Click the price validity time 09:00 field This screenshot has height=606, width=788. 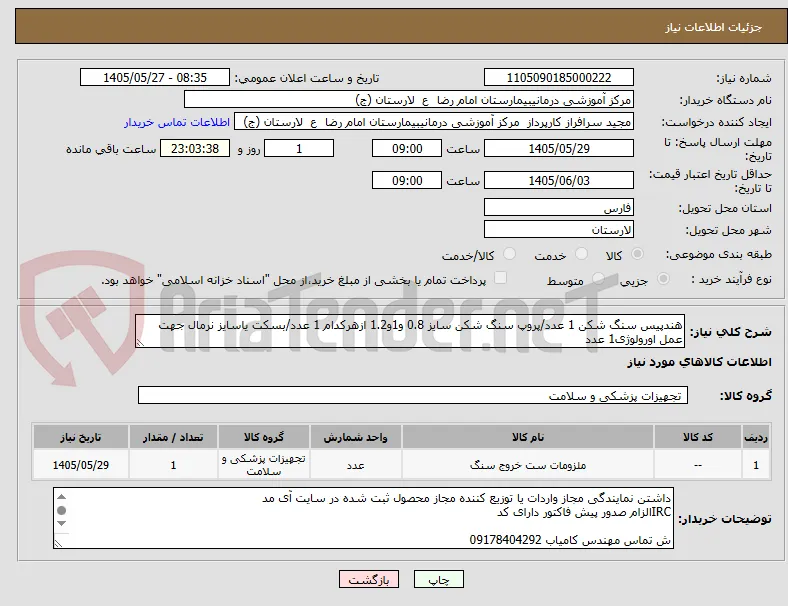coord(407,180)
